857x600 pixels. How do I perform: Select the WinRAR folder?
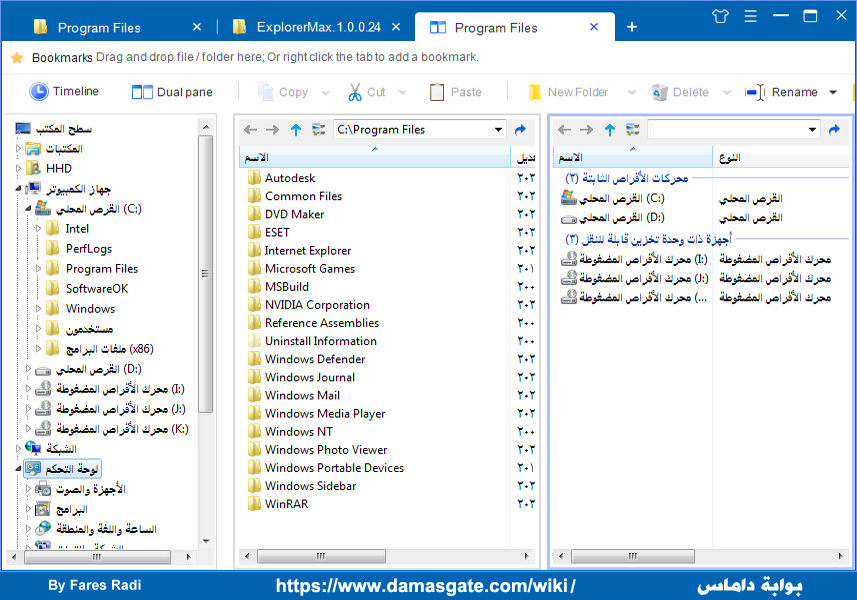point(278,504)
